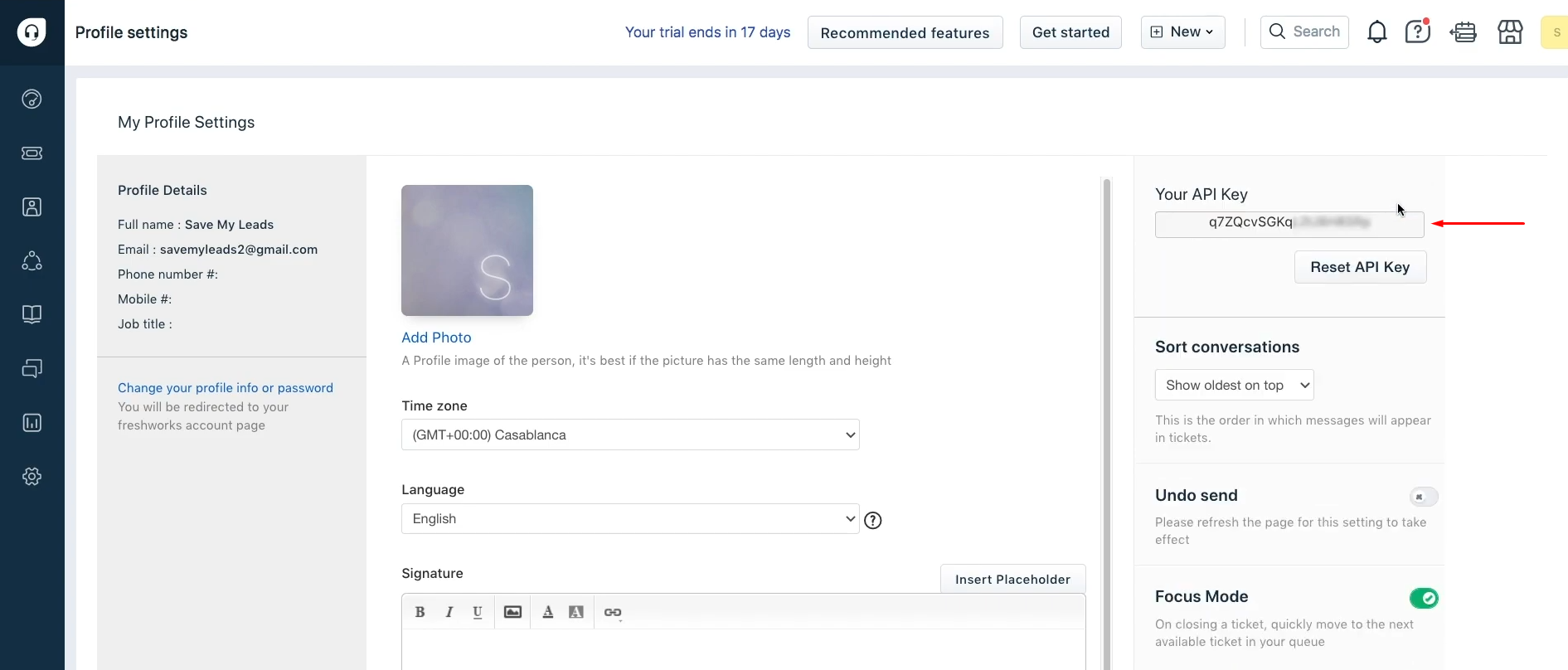Image resolution: width=1568 pixels, height=670 pixels.
Task: Open the Sort conversations dropdown
Action: (x=1234, y=385)
